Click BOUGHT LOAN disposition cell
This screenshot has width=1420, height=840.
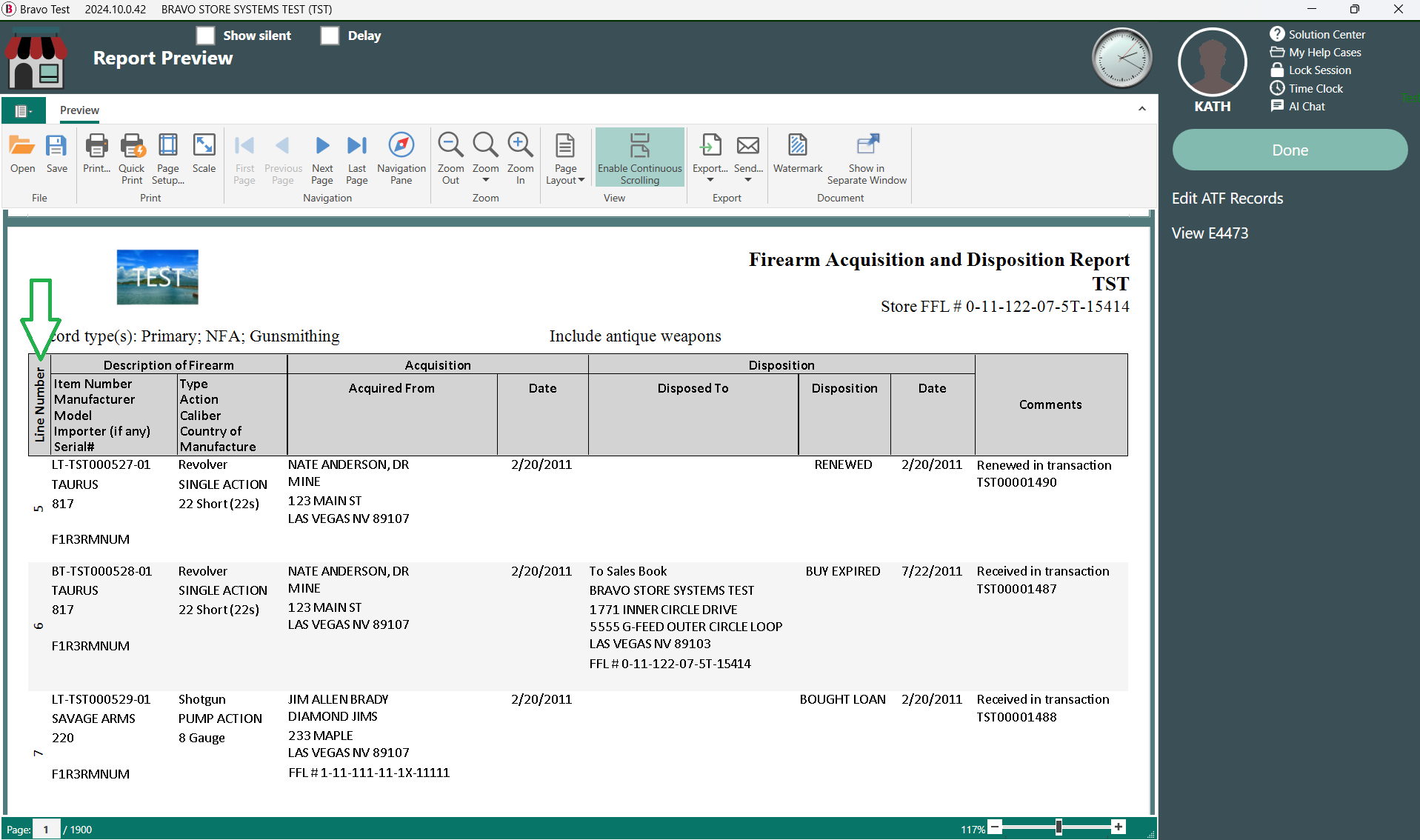coord(842,699)
